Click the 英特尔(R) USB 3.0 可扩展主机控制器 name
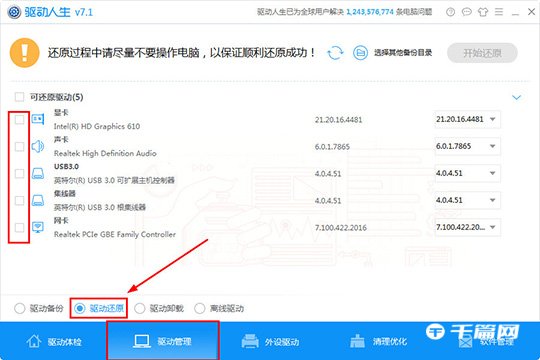 point(114,180)
